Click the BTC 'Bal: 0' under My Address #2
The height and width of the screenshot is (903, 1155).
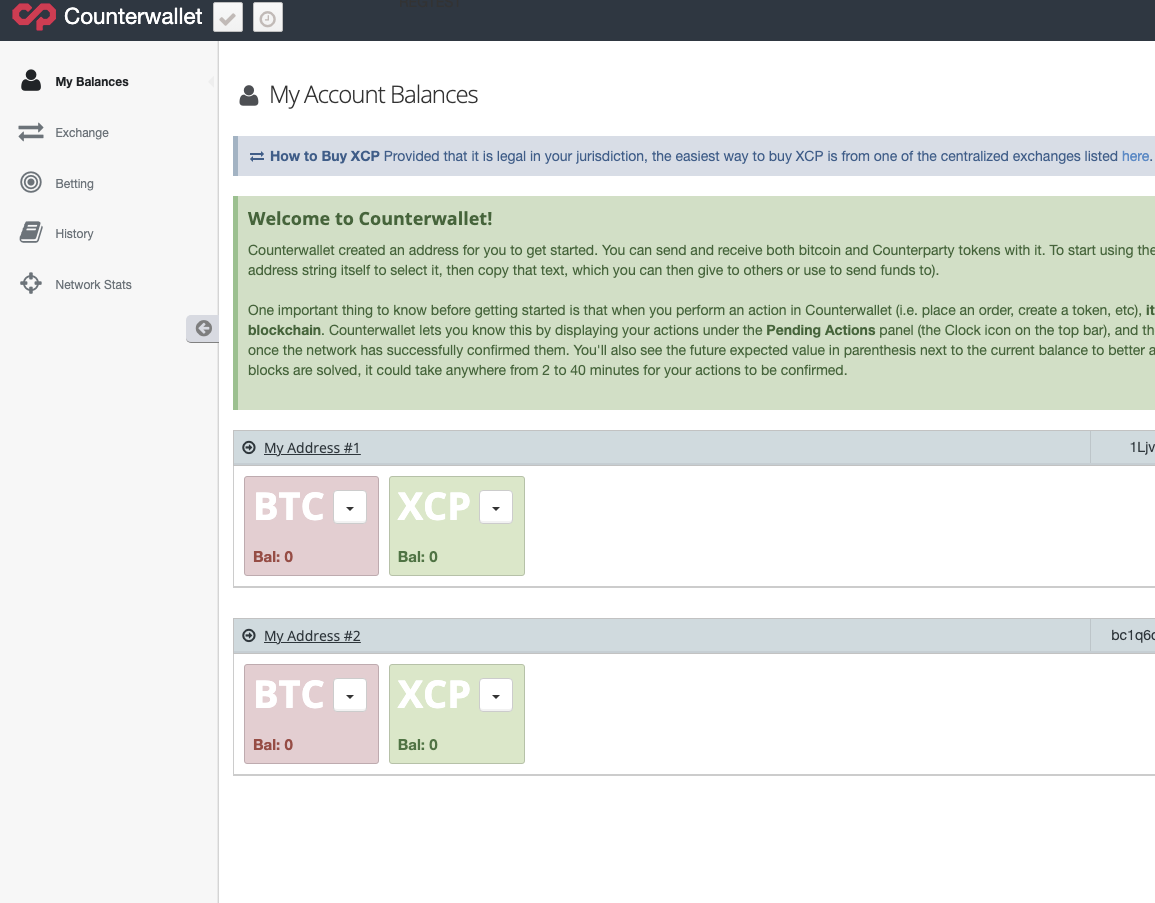[273, 745]
